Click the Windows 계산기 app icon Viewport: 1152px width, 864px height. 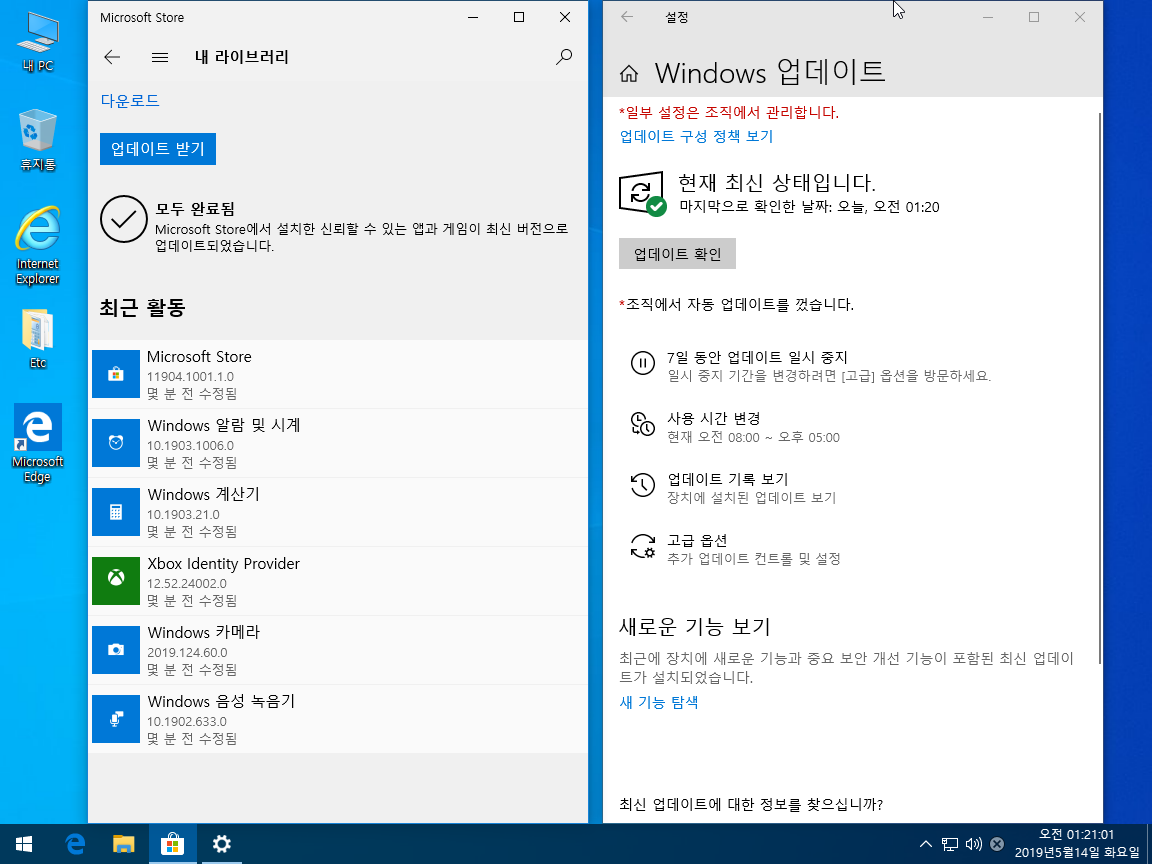coord(116,512)
